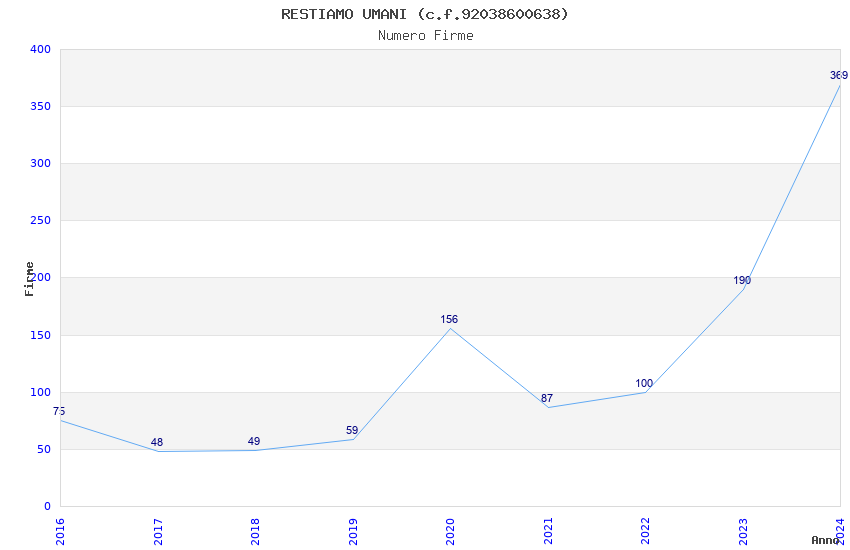Select the 48 data label for 2017
Viewport: 850px width, 550px height.
coord(157,443)
